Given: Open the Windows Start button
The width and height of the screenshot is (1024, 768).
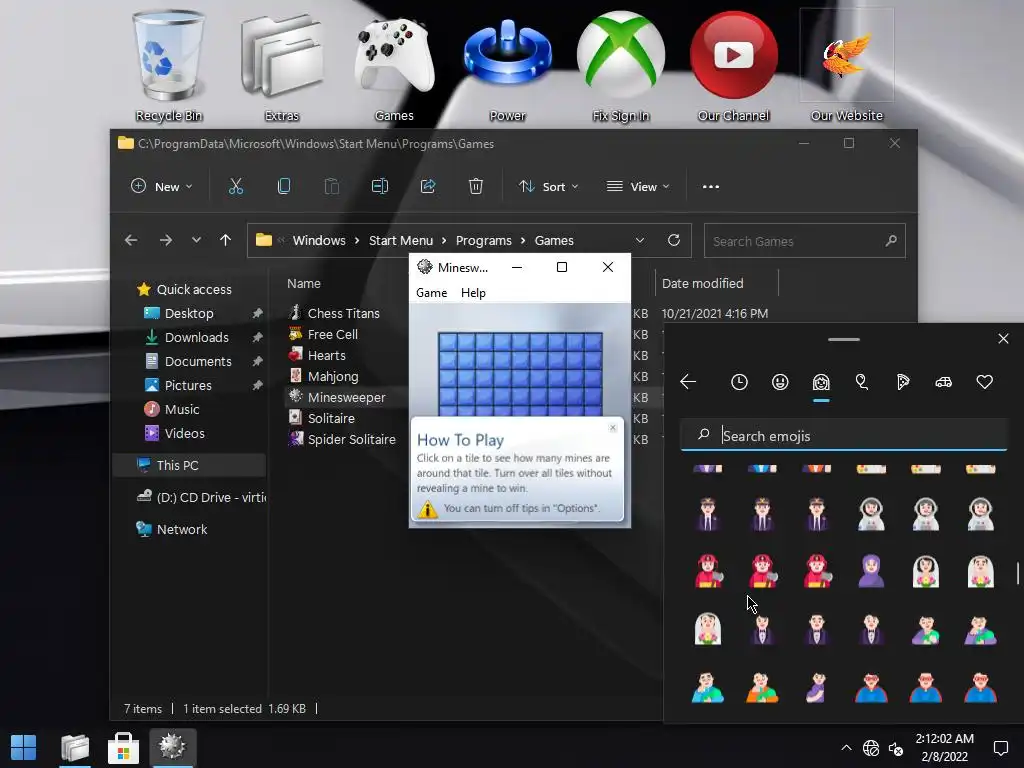Looking at the screenshot, I should (x=24, y=747).
